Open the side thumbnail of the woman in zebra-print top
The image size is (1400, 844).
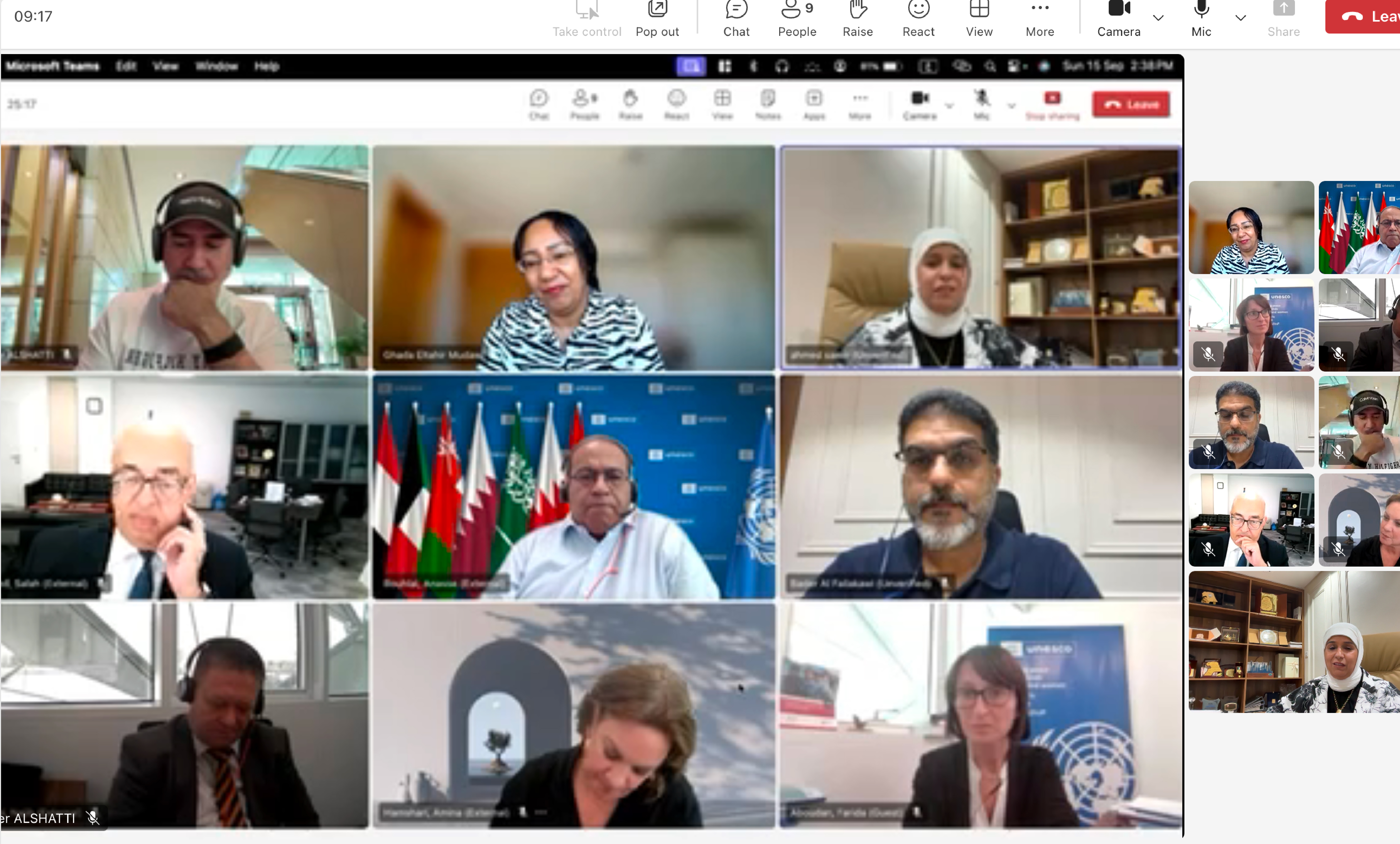[1251, 227]
